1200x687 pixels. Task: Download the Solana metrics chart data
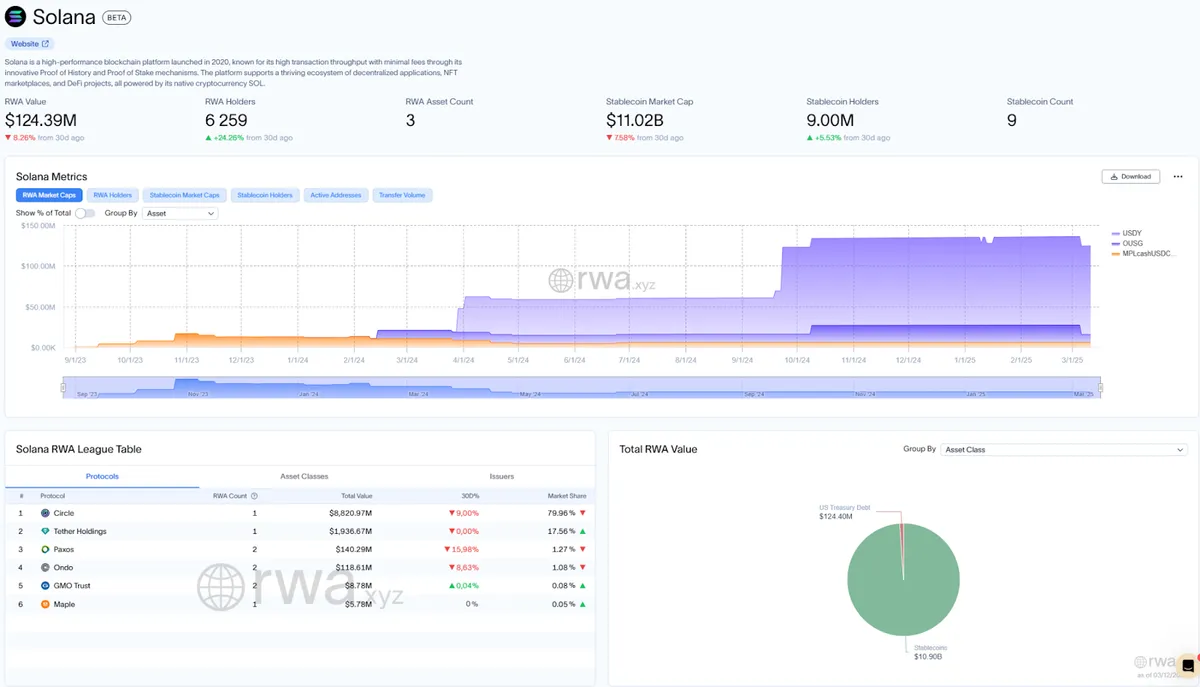point(1131,176)
